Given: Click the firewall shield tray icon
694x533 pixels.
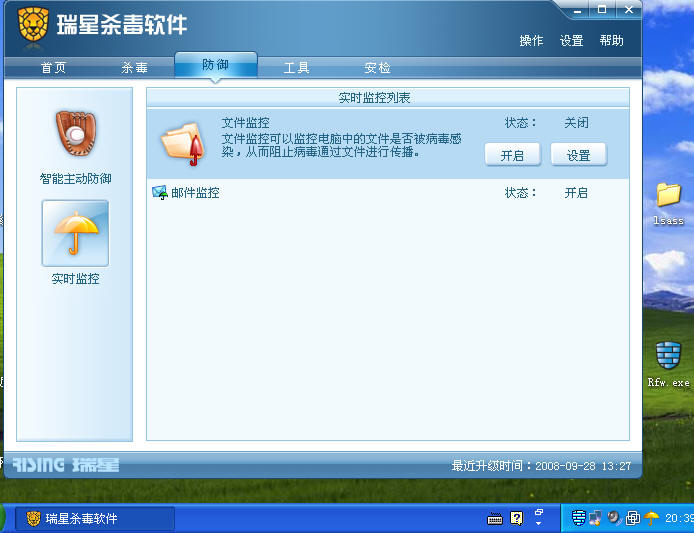Looking at the screenshot, I should click(x=578, y=518).
